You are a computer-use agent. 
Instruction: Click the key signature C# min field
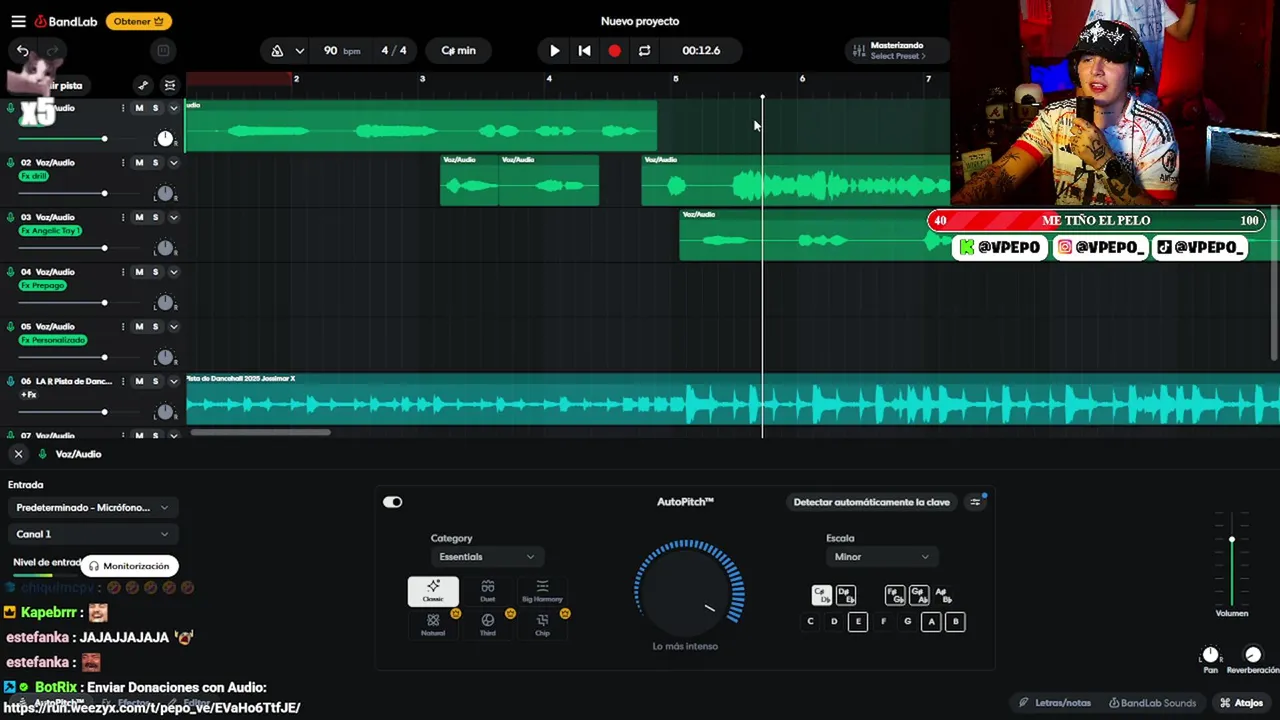(459, 51)
